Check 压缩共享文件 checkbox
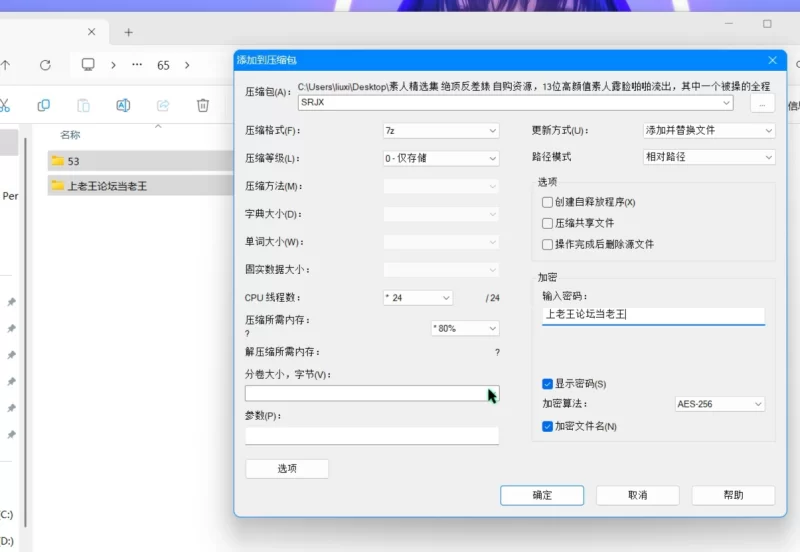The width and height of the screenshot is (800, 552). [547, 223]
